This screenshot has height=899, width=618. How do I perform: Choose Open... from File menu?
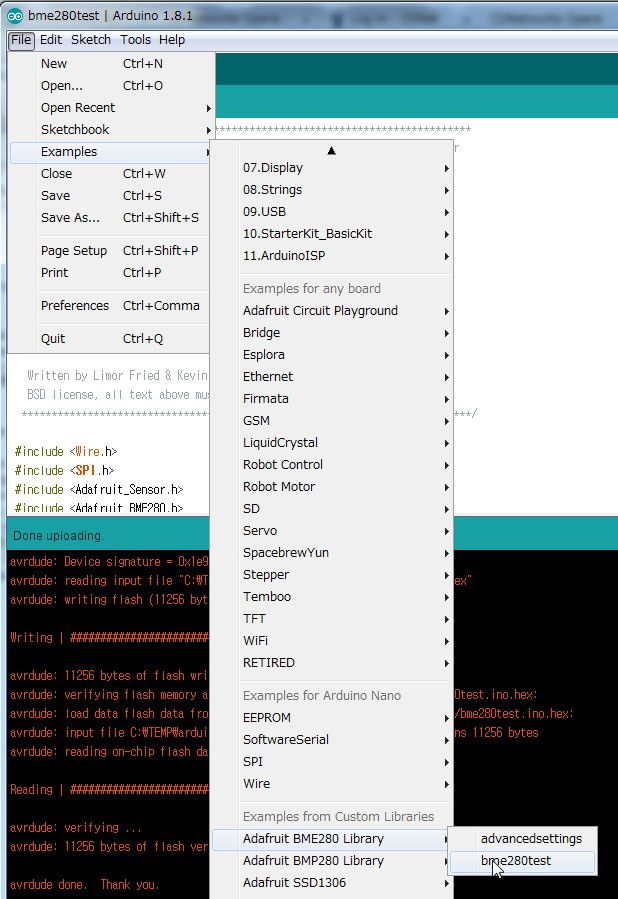111,86
